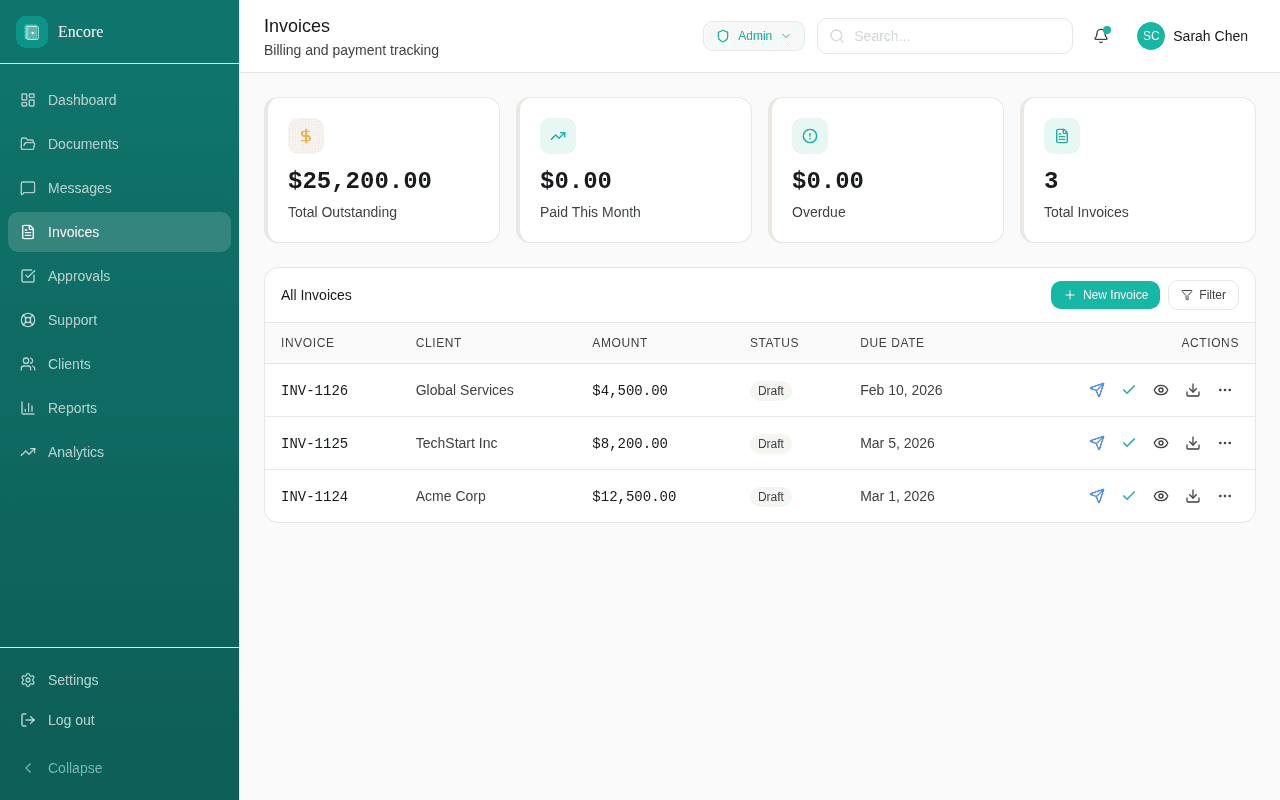Open the ellipsis actions menu for INV-1124
The image size is (1280, 800).
pos(1225,496)
